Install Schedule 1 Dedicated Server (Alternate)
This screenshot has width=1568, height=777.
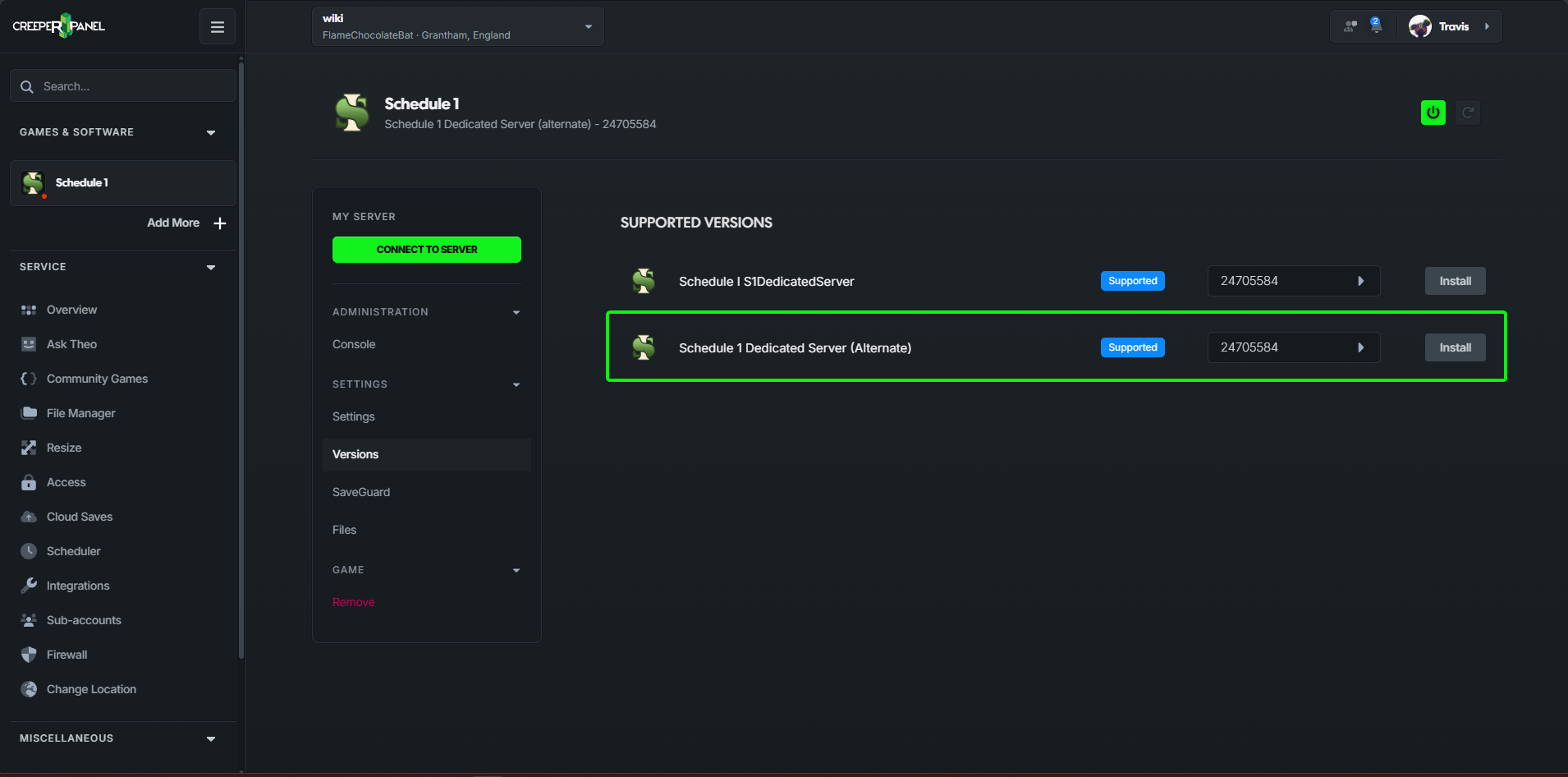click(1456, 347)
